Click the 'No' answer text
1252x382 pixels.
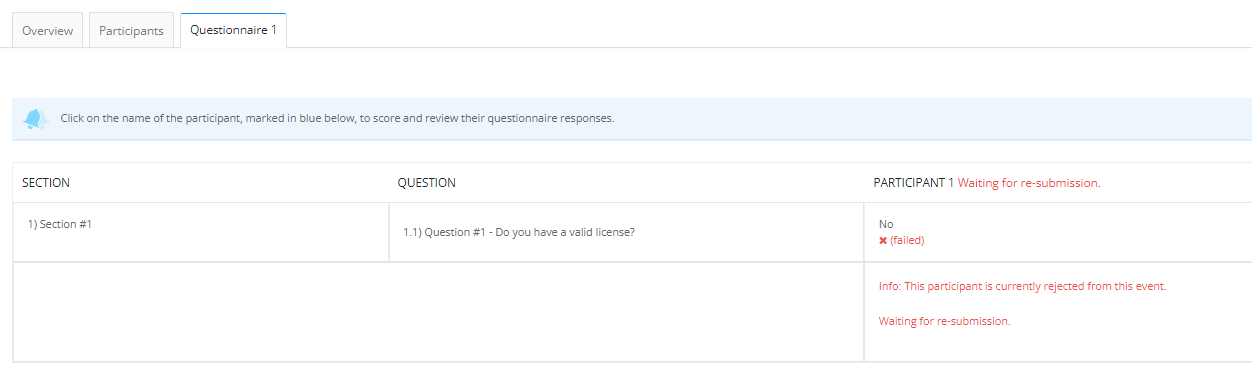(x=886, y=224)
